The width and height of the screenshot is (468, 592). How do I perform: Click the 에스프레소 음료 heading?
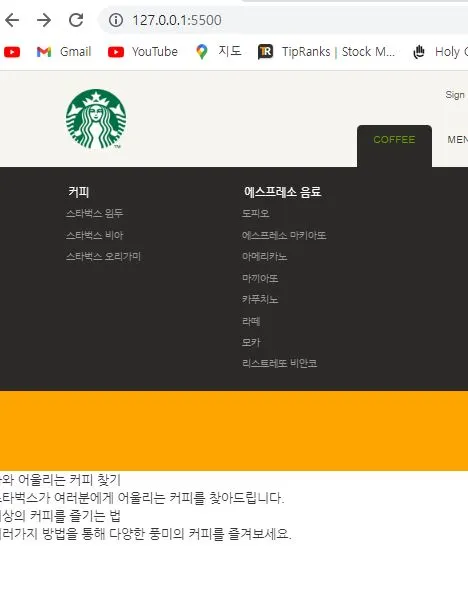coord(282,192)
